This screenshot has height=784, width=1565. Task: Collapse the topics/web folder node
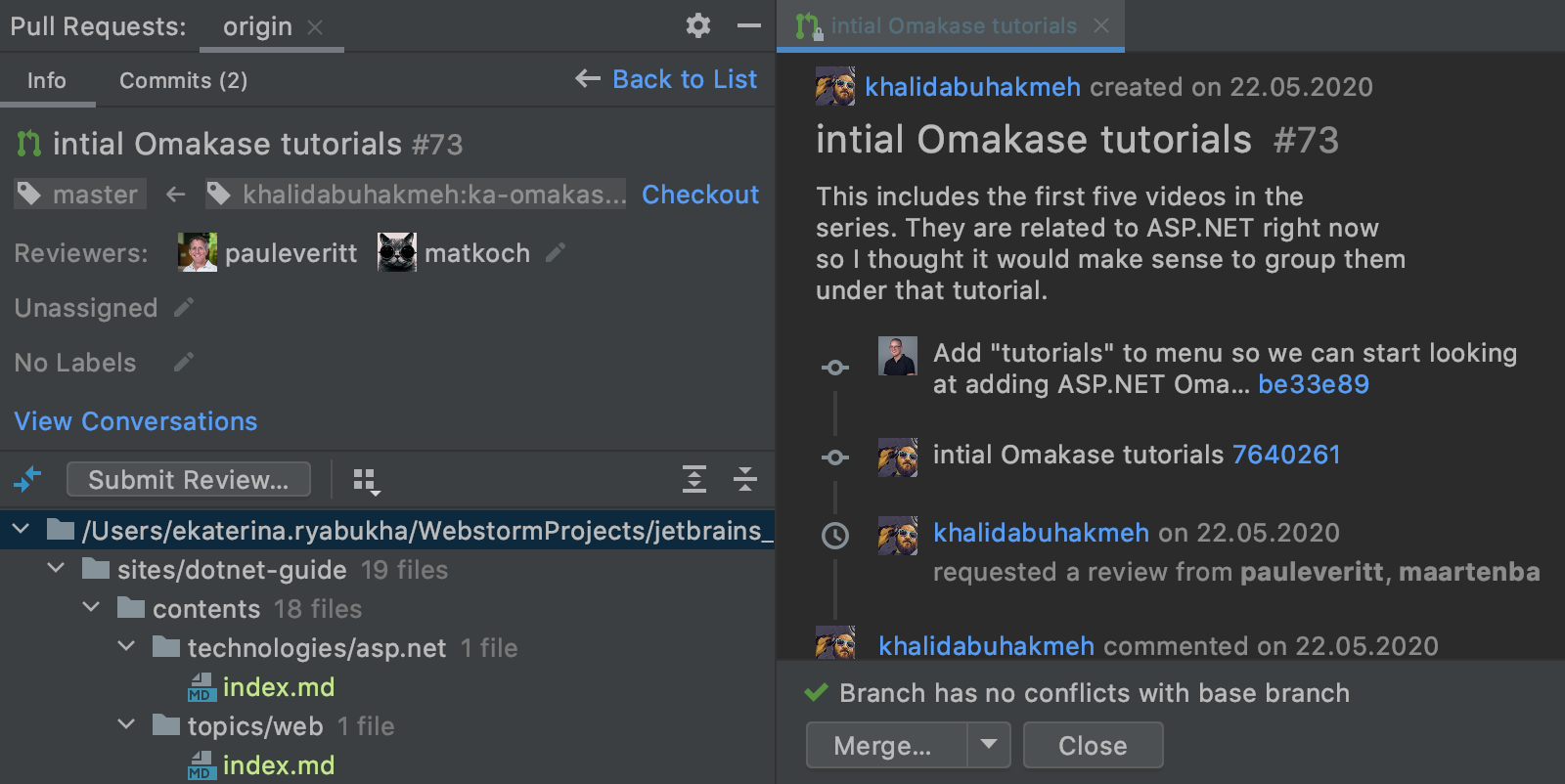[126, 725]
